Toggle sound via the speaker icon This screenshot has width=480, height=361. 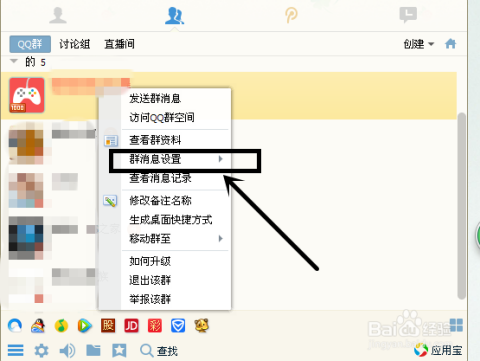(67, 351)
